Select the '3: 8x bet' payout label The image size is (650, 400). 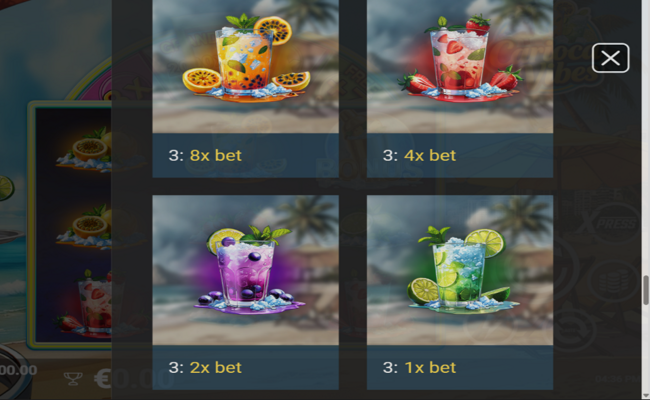(x=205, y=155)
